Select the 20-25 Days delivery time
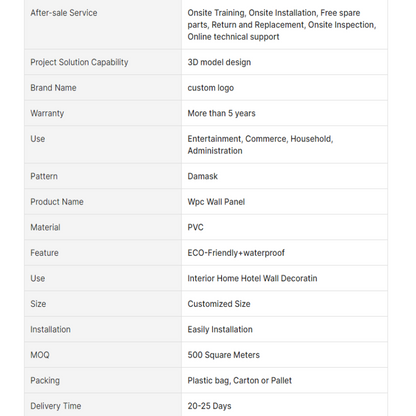Screen dimensions: 416x416 (x=209, y=406)
